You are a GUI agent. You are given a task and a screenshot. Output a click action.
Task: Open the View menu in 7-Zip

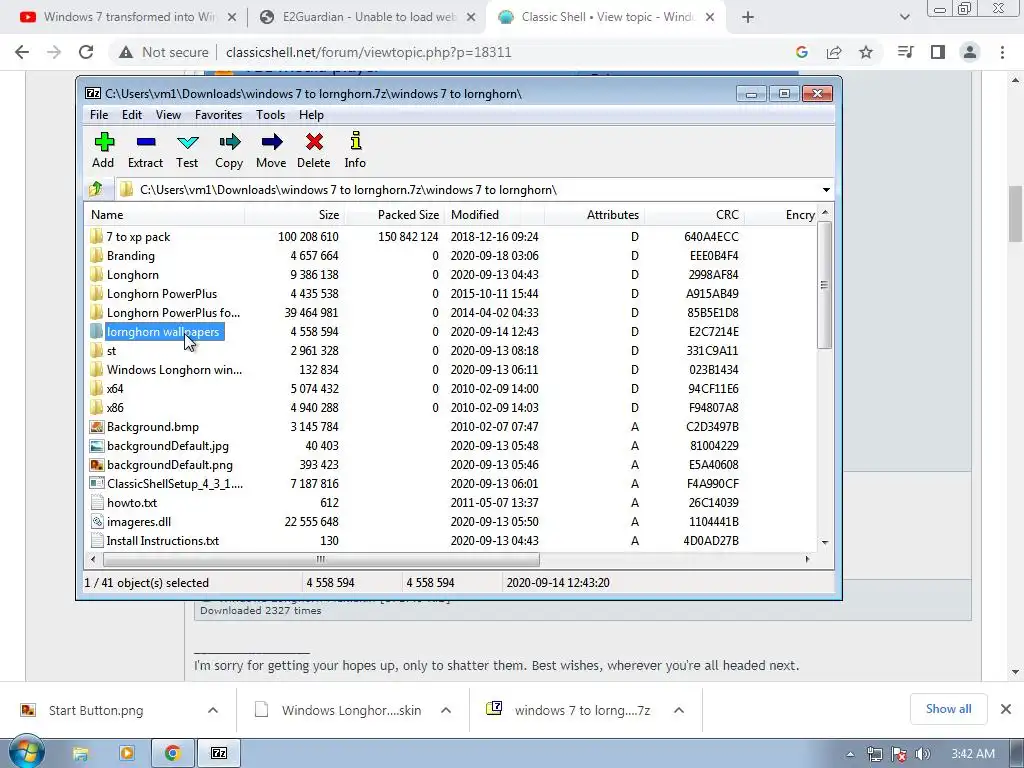(168, 115)
